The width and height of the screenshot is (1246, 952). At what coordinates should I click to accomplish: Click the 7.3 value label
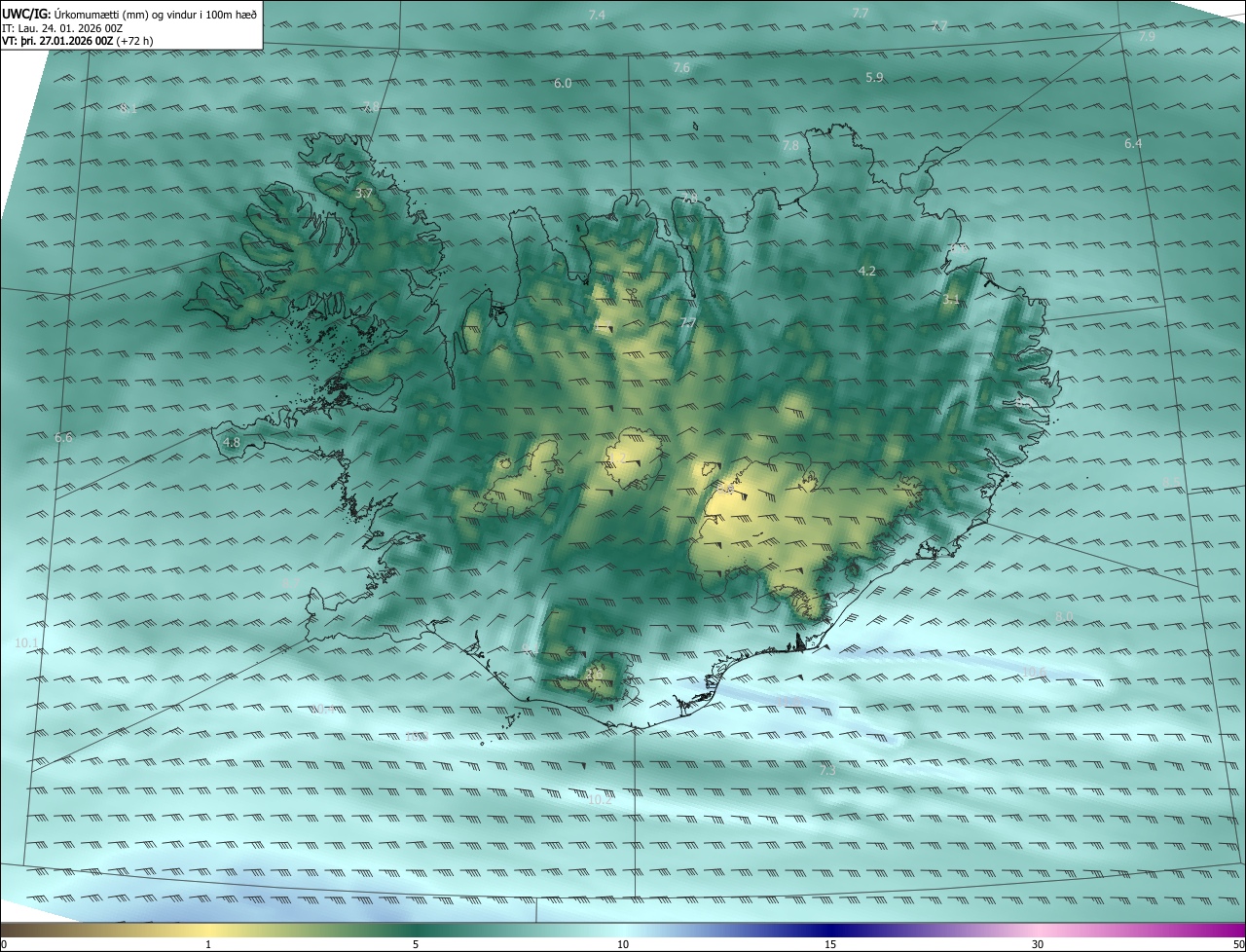pyautogui.click(x=827, y=770)
